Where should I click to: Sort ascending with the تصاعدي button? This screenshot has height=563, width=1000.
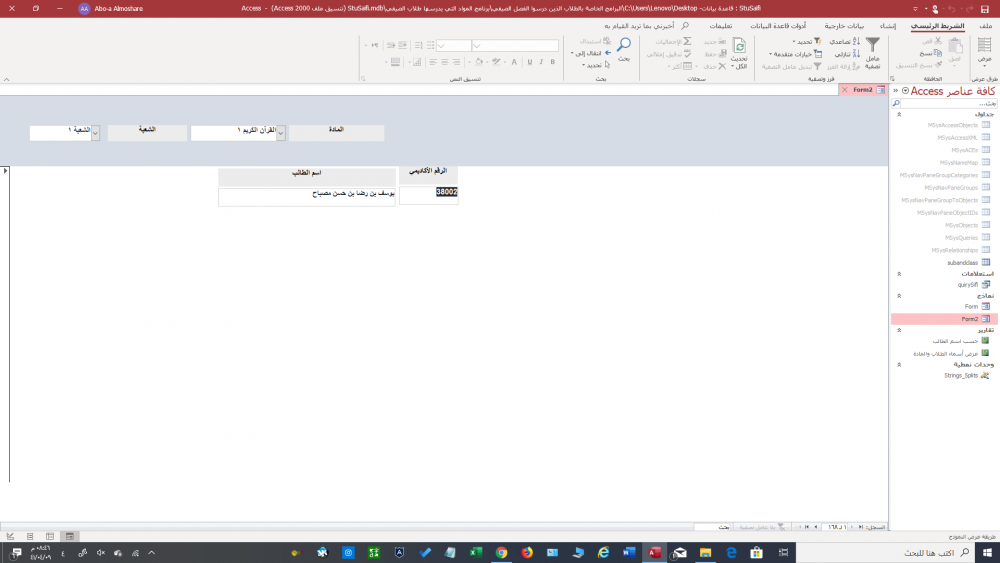844,41
